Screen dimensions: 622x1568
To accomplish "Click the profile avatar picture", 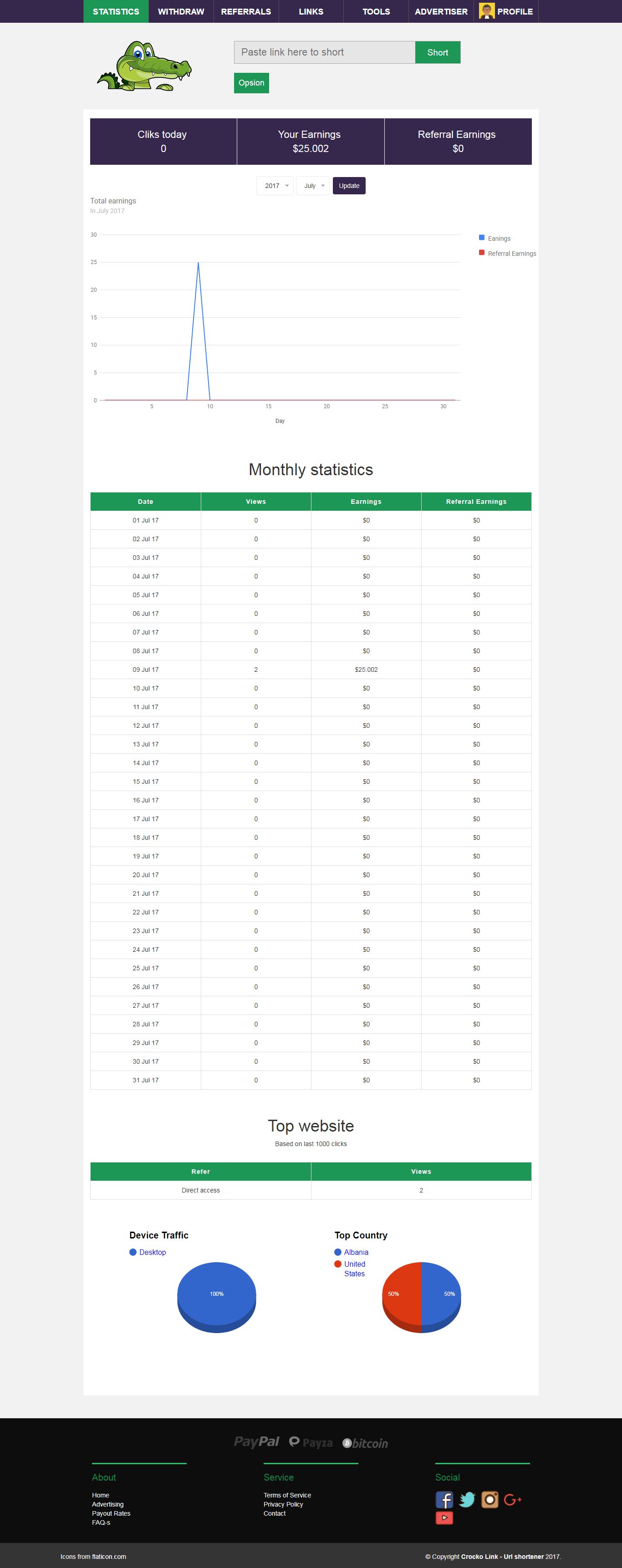I will pos(486,11).
